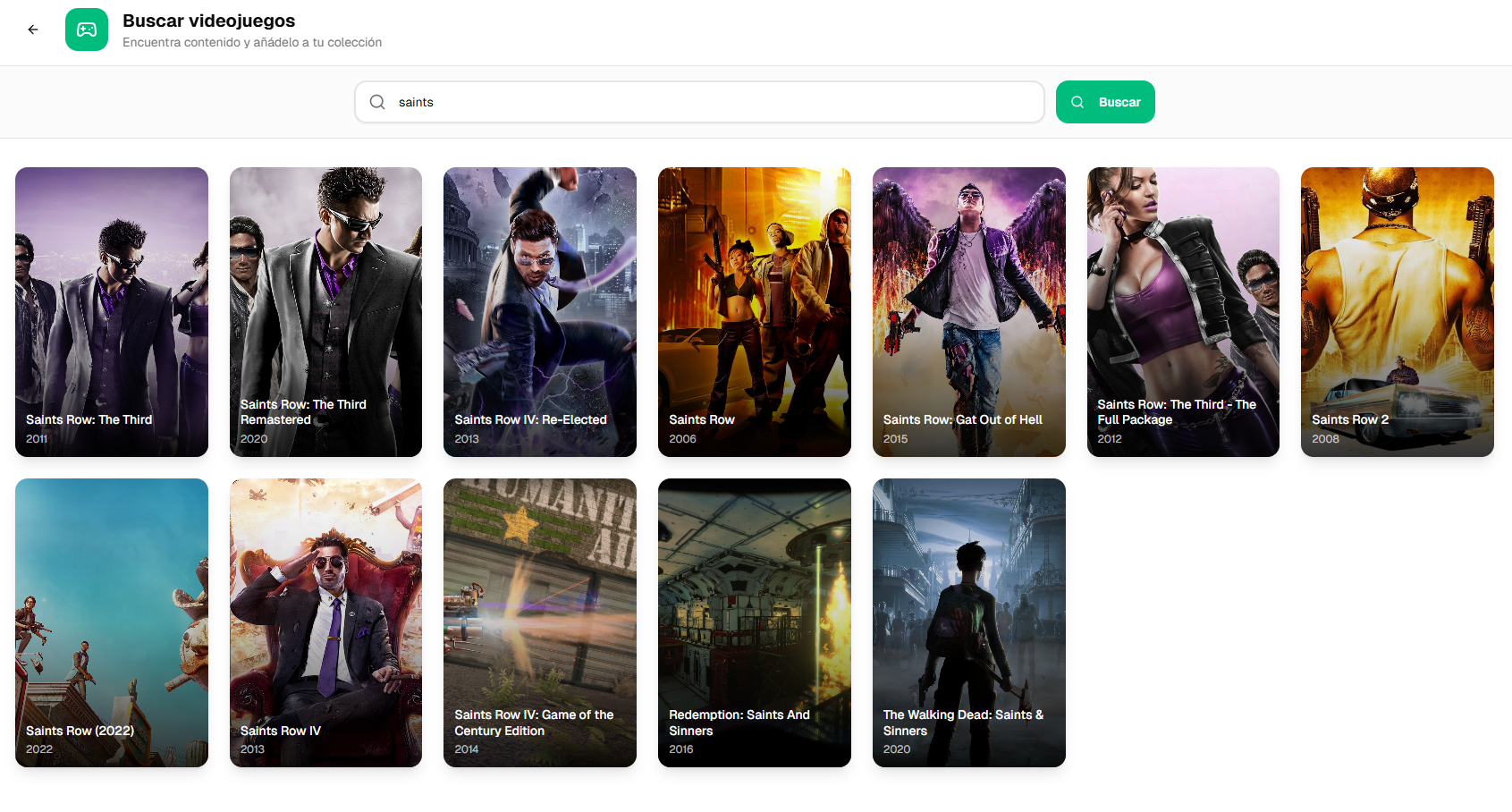
Task: Open Saints Row: Gat Out of Hell
Action: (x=969, y=311)
